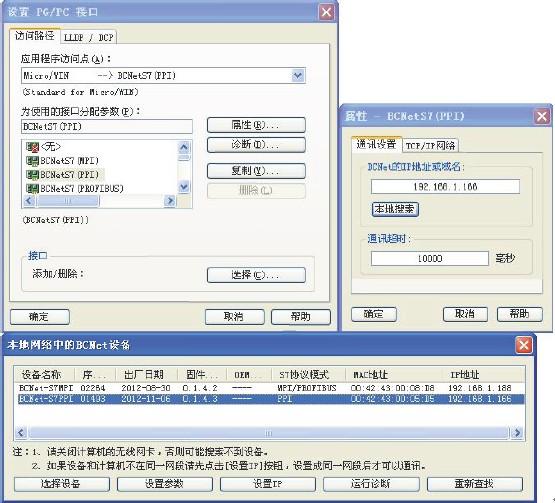This screenshot has height=503, width=555.
Task: Click the communication timeout 10000 field
Action: coord(430,258)
